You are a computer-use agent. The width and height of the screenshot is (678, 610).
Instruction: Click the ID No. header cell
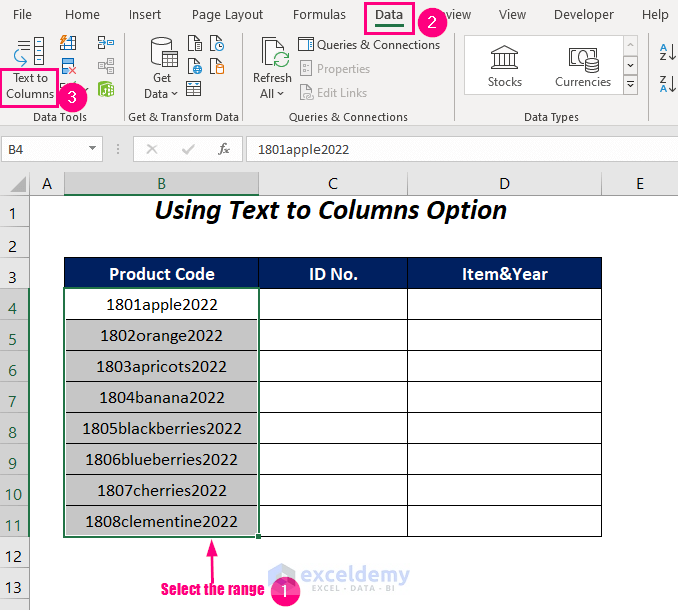click(x=333, y=274)
